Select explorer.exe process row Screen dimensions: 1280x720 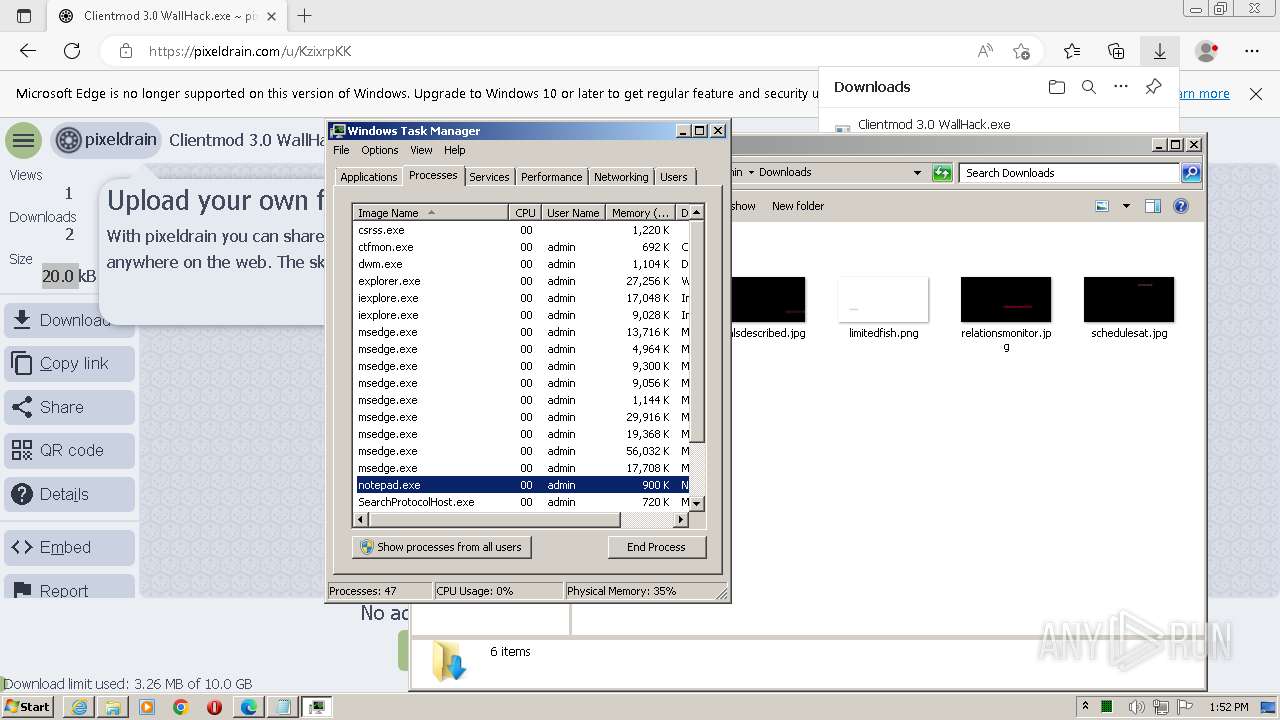(x=521, y=281)
